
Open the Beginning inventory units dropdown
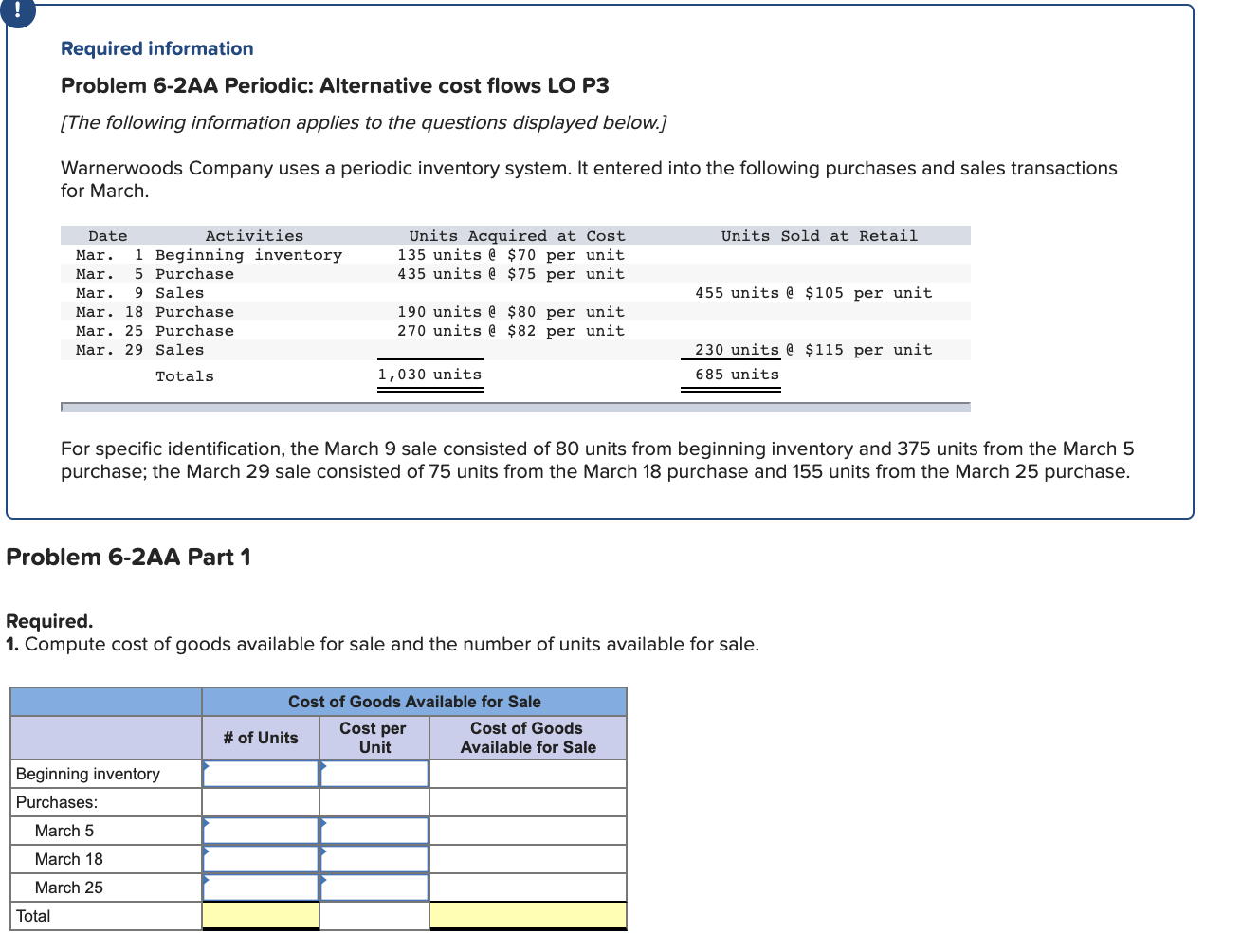click(x=261, y=774)
